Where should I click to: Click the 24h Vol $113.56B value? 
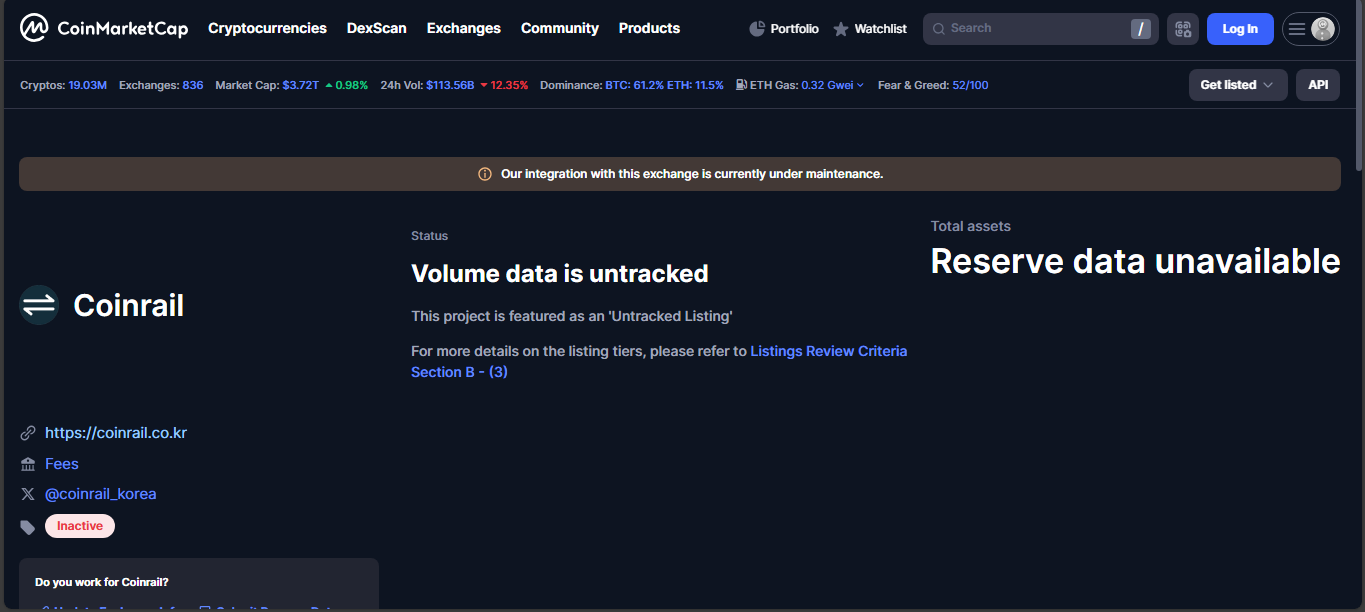450,85
